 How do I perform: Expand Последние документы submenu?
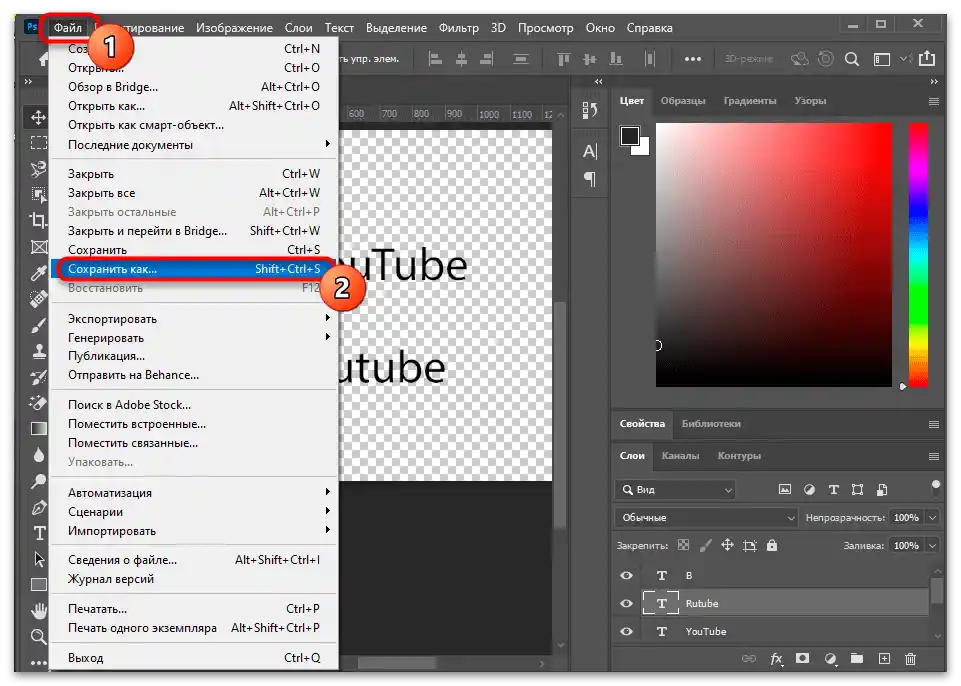point(195,144)
